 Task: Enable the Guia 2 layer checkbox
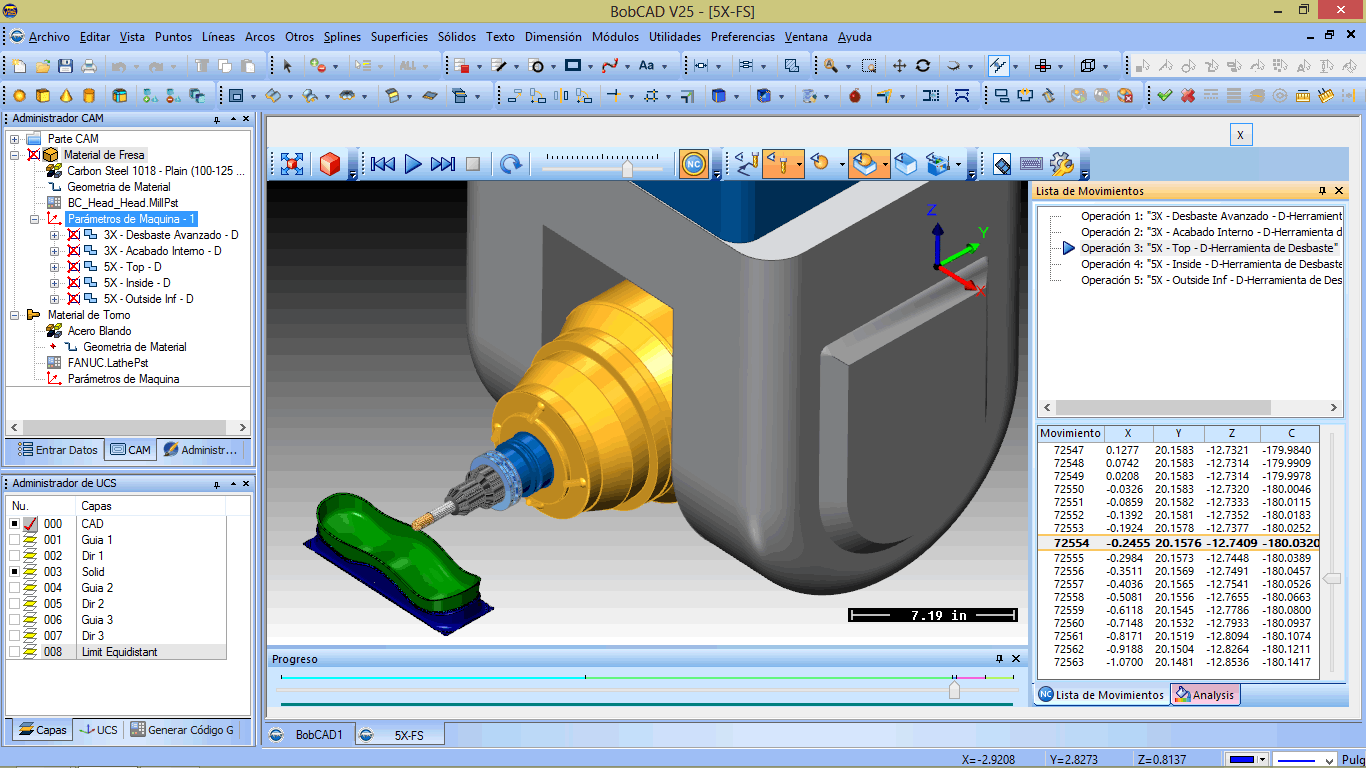pyautogui.click(x=14, y=588)
